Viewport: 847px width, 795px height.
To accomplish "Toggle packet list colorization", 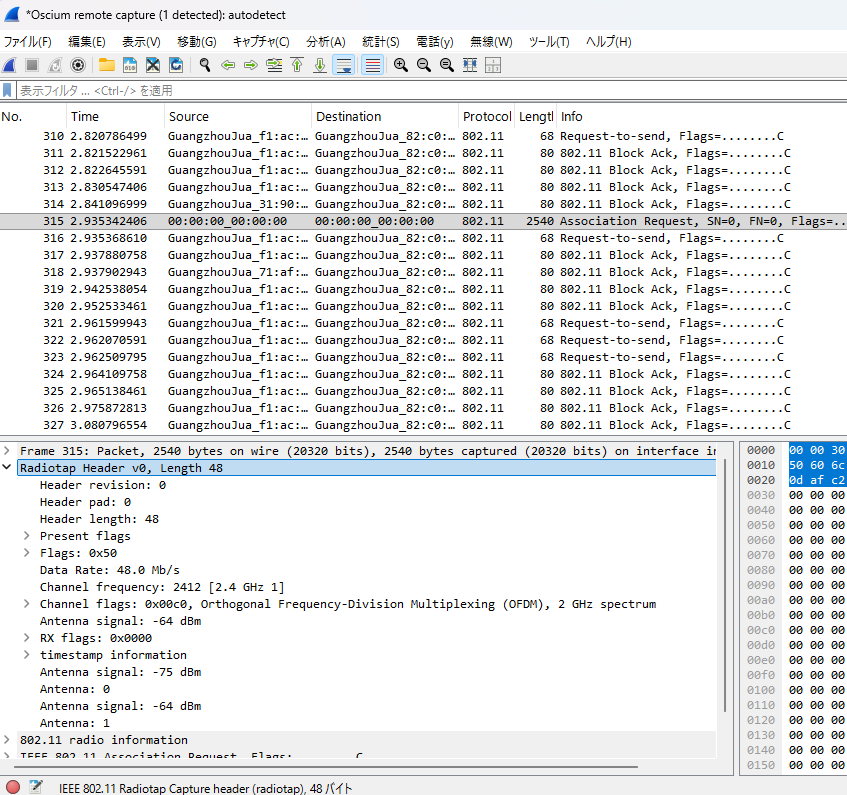I will click(373, 65).
